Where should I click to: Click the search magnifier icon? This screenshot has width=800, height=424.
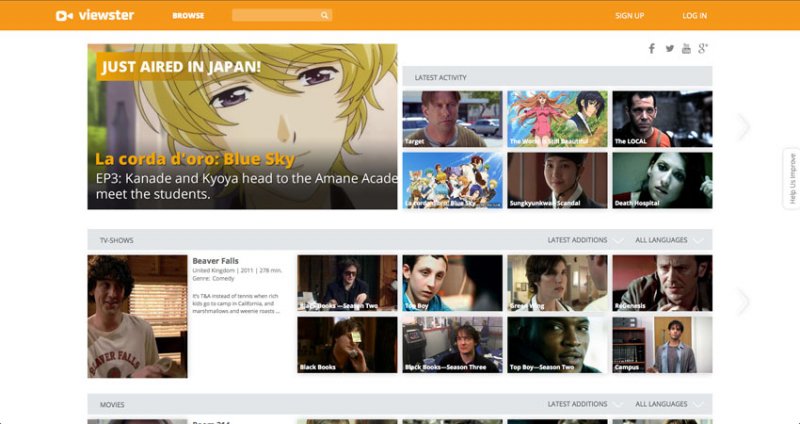tap(325, 16)
